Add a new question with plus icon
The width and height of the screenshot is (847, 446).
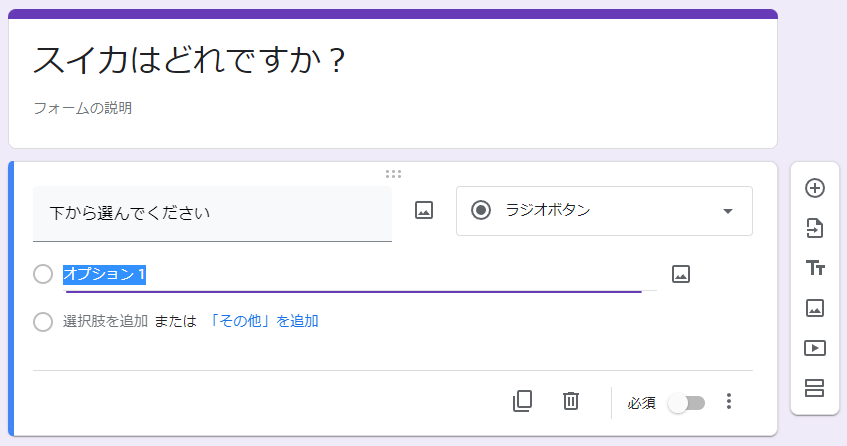815,188
